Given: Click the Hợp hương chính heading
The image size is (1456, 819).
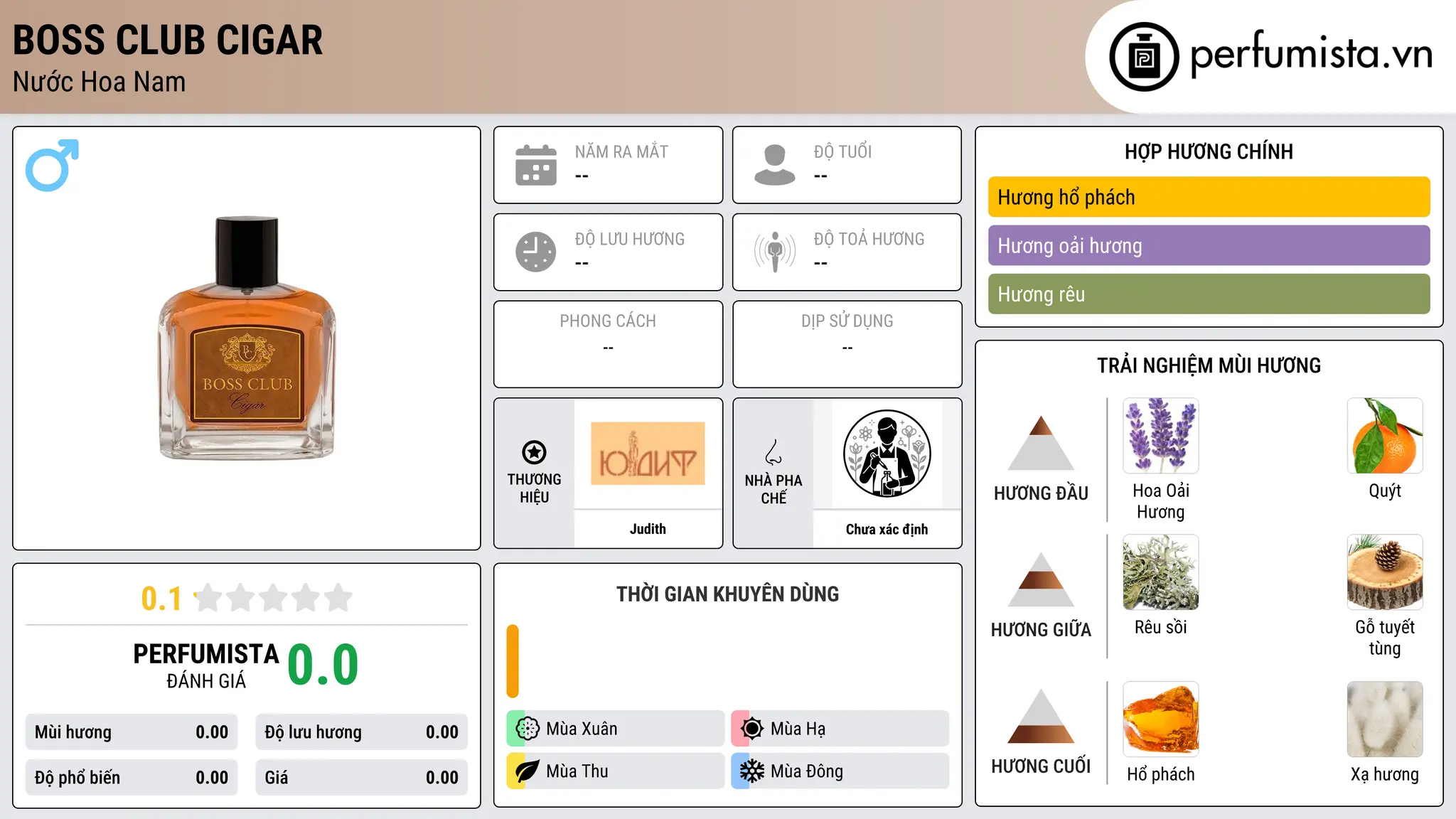Looking at the screenshot, I should pyautogui.click(x=1209, y=151).
